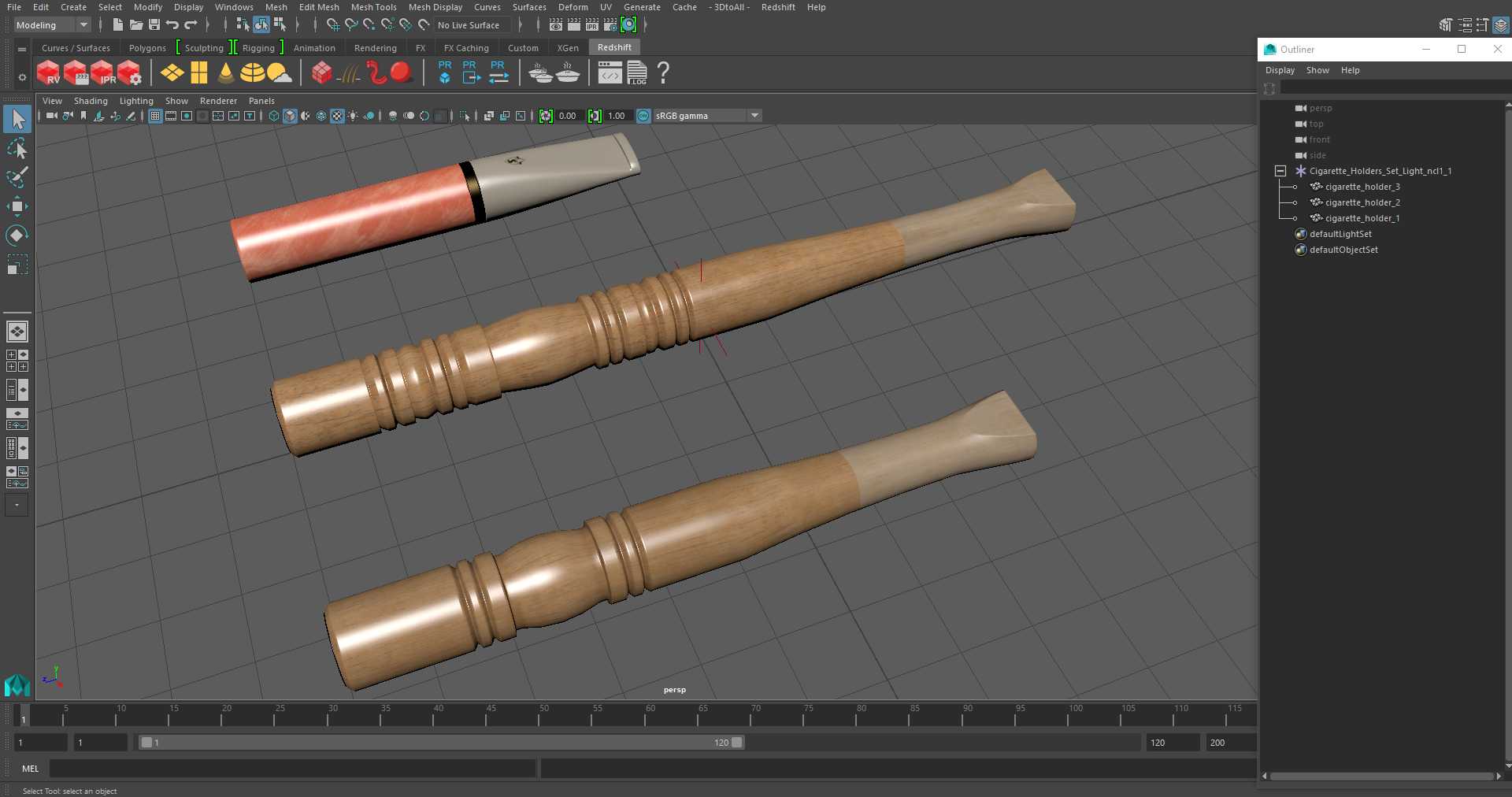Screen dimensions: 1512x797
Task: Collapse Cigarette_Holders_Set_Light_ncl1_1 group
Action: click(1280, 171)
